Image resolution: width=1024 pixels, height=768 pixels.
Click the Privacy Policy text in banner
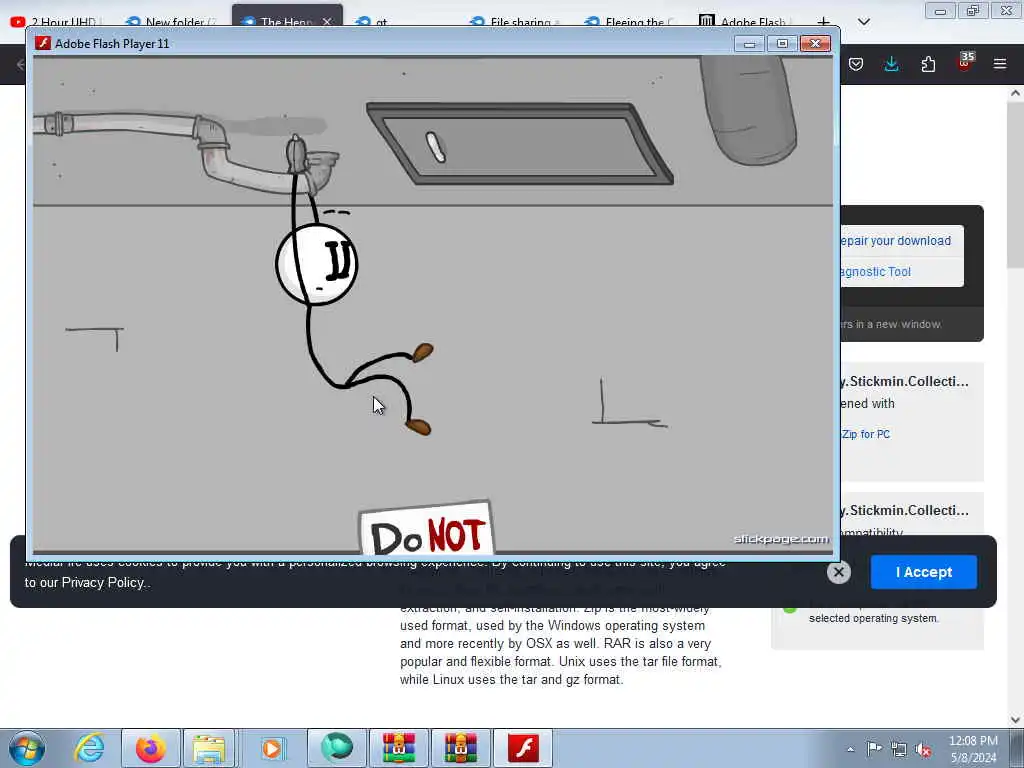point(103,583)
